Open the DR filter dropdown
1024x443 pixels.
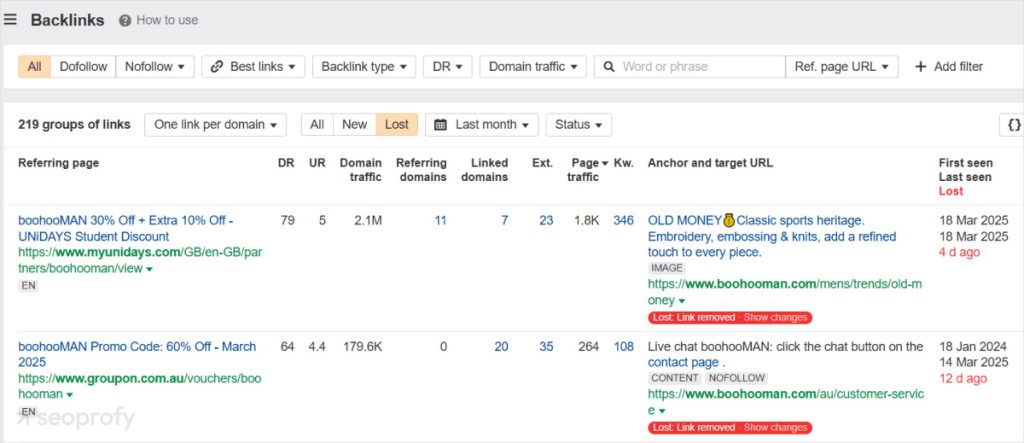pos(447,67)
